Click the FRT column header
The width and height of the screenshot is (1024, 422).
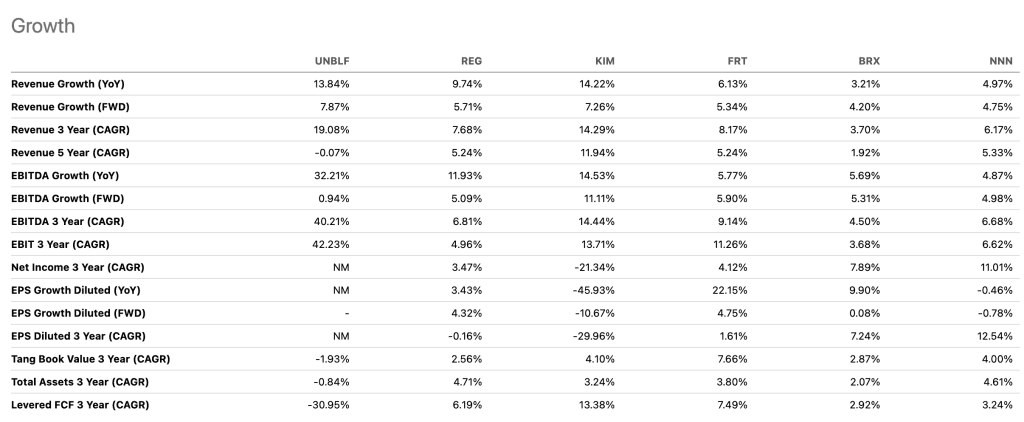point(737,61)
